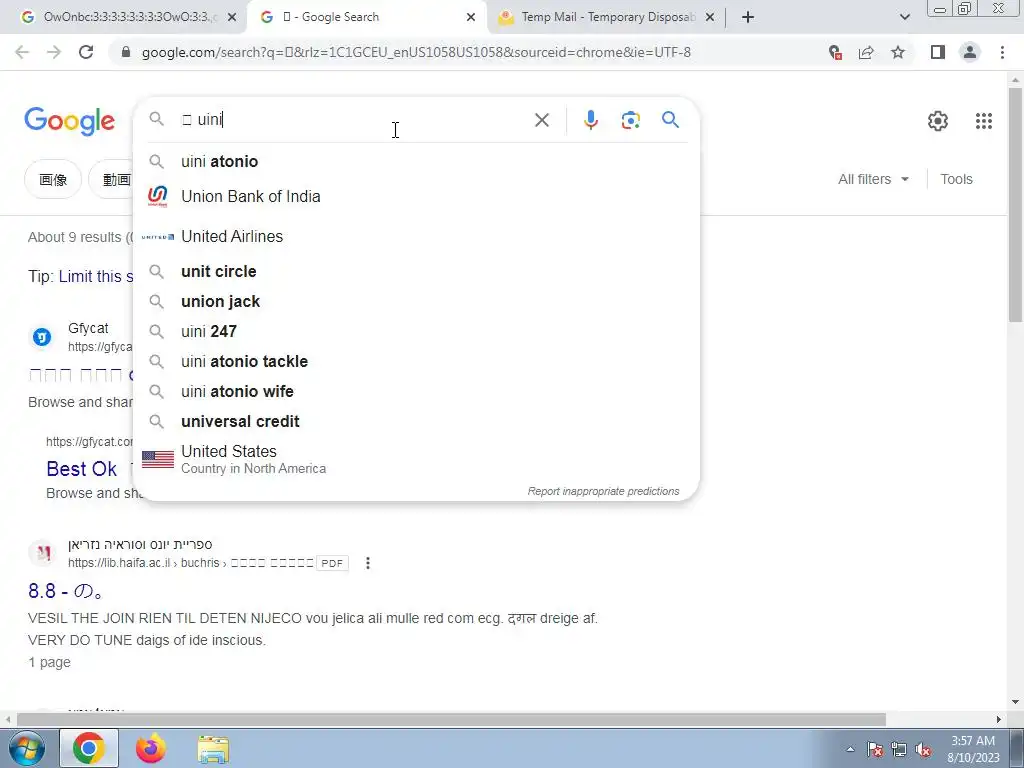Click the muted volume tray icon

923,750
